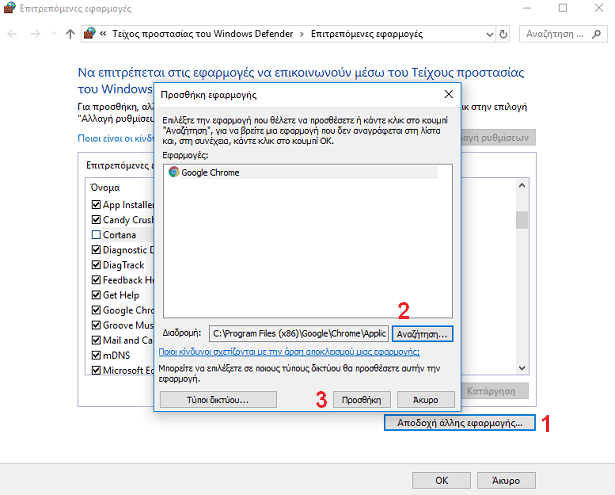This screenshot has width=615, height=495.
Task: Minimize the Επιτρεπόμενες εφαρμογές window
Action: [x=527, y=8]
